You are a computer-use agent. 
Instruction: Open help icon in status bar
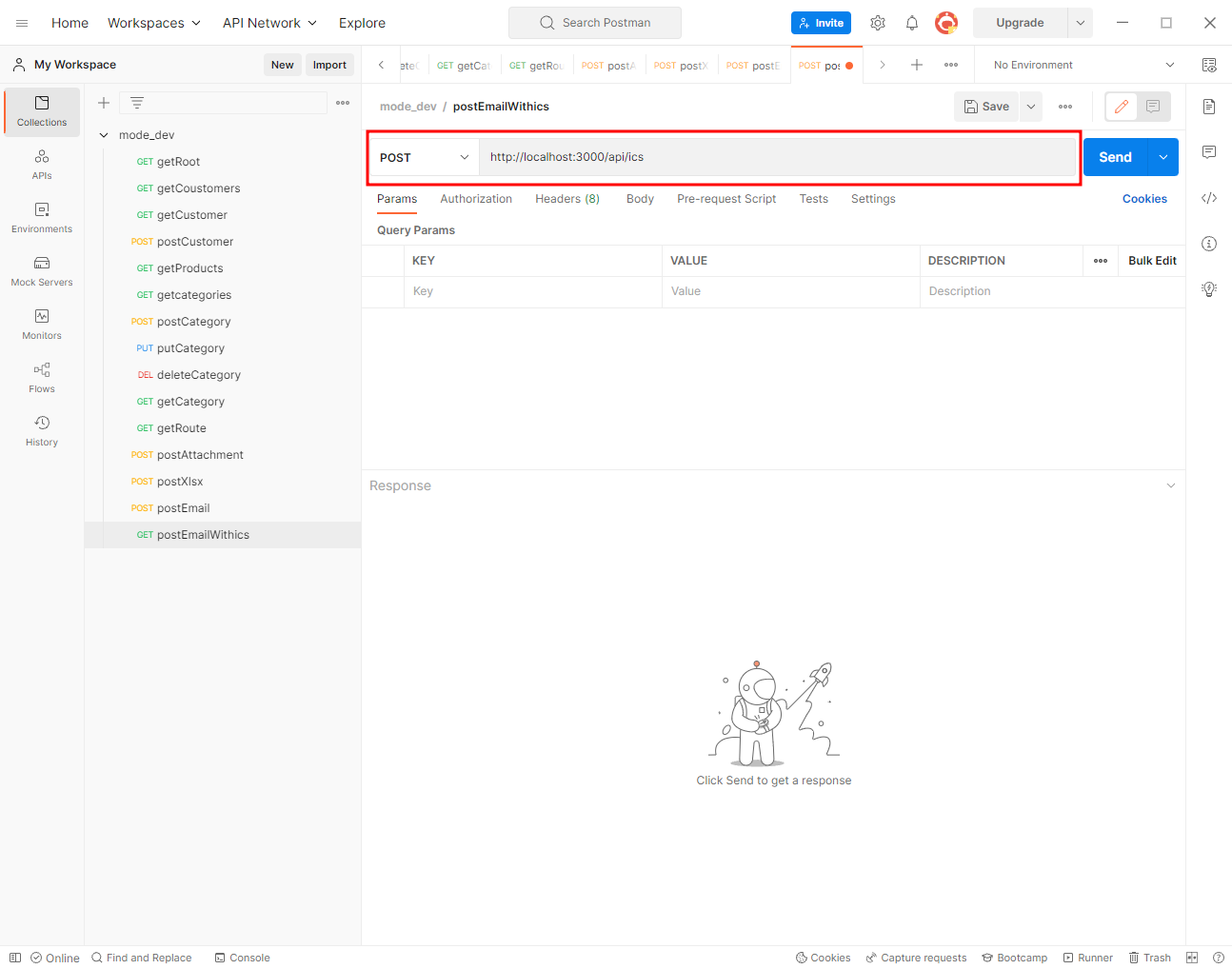1219,958
